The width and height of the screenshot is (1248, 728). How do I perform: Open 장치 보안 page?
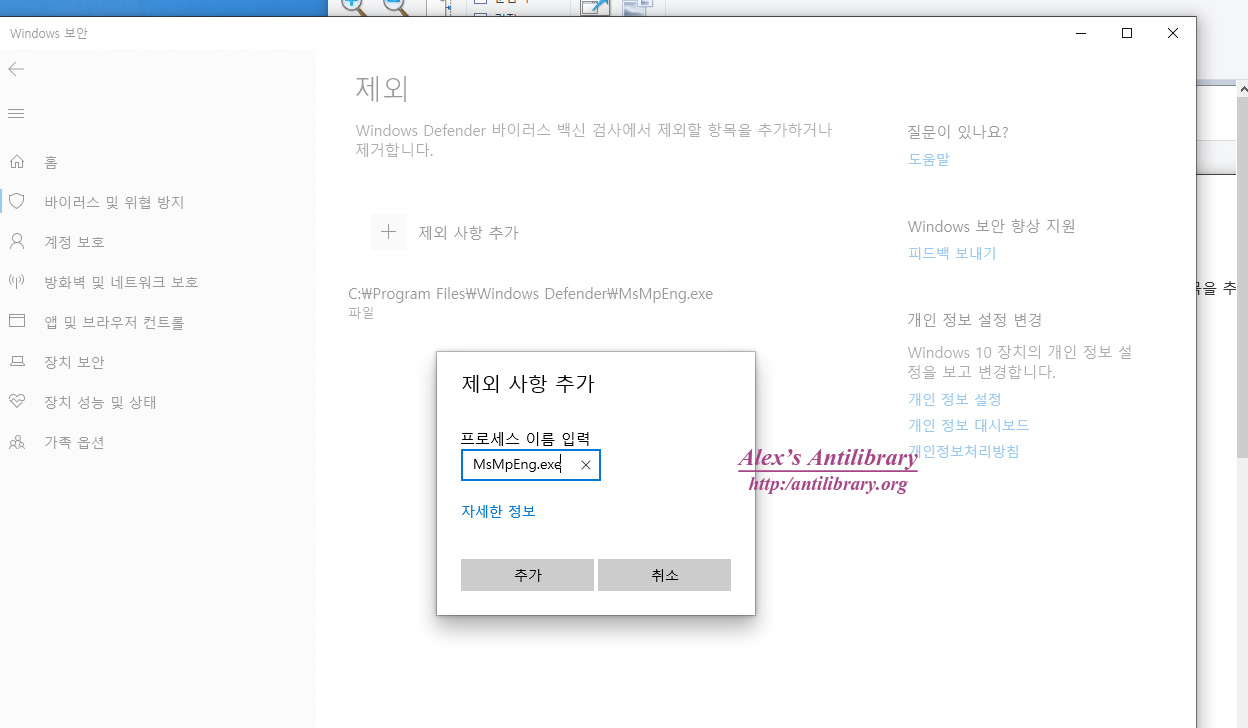pos(74,362)
